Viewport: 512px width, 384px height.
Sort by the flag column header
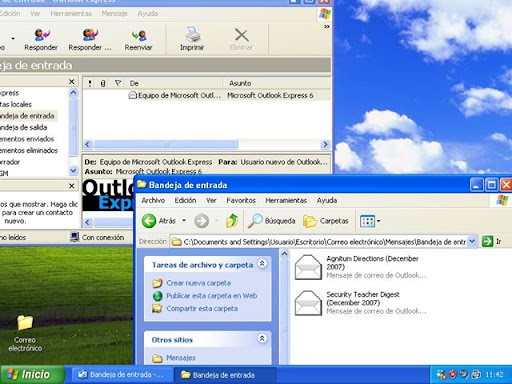(x=117, y=83)
